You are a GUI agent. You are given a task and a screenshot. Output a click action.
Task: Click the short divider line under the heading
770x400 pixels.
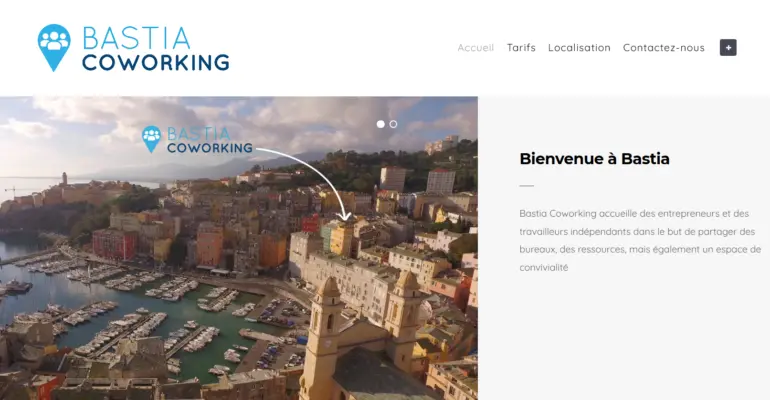click(526, 186)
